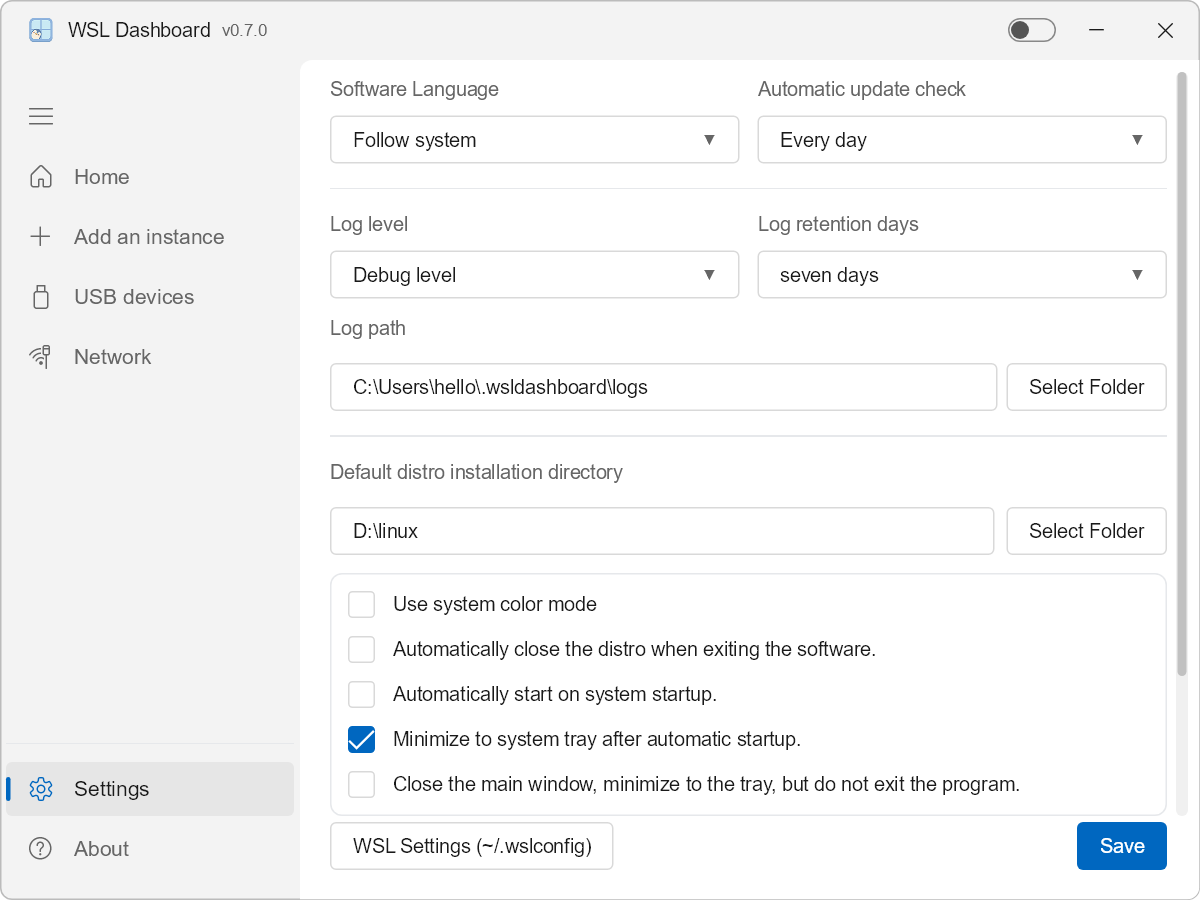Select Settings in the sidebar

pos(112,789)
